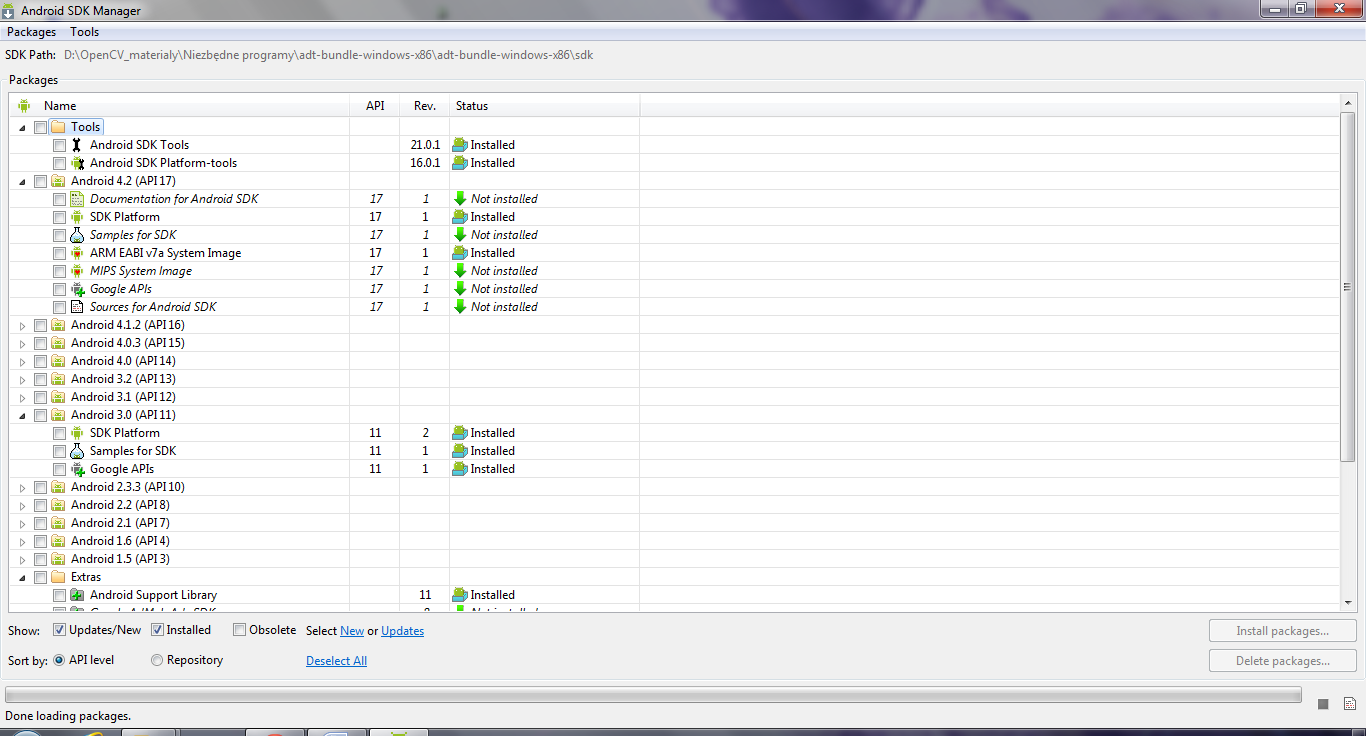Expand the Android 3.2 (API 13) group
This screenshot has width=1366, height=736.
23,379
